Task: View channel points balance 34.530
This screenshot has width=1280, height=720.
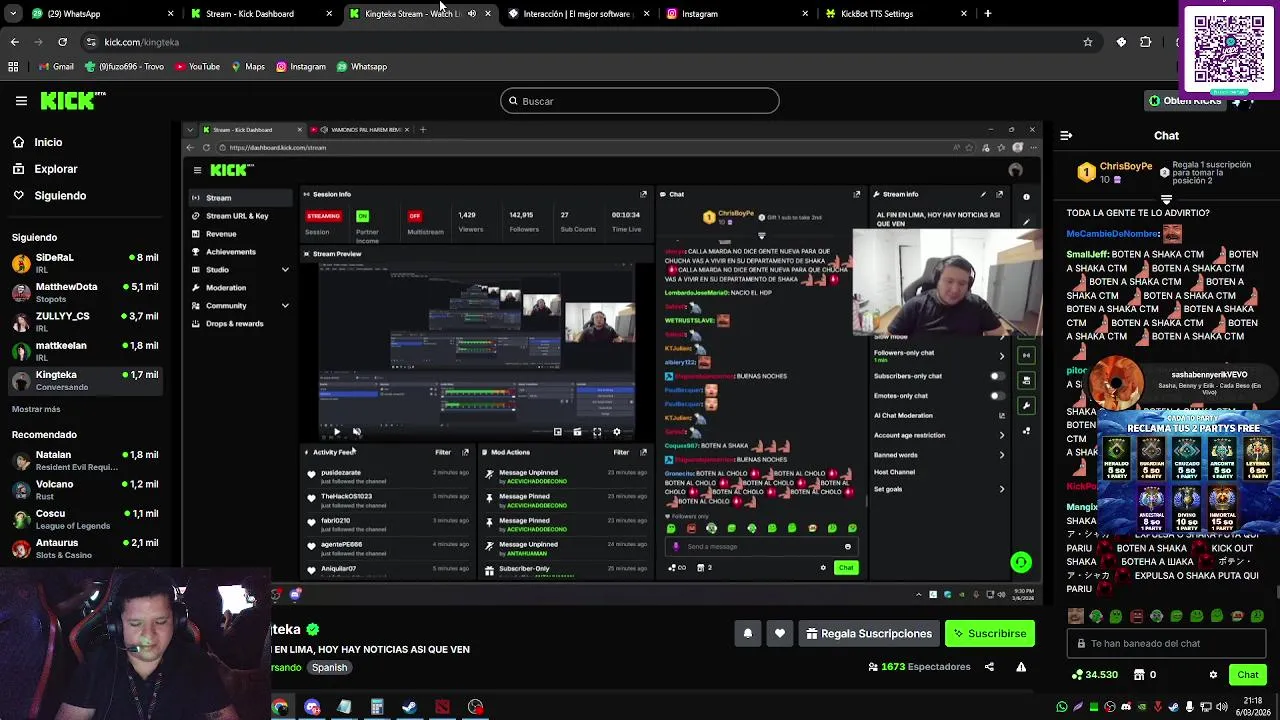Action: tap(1094, 675)
